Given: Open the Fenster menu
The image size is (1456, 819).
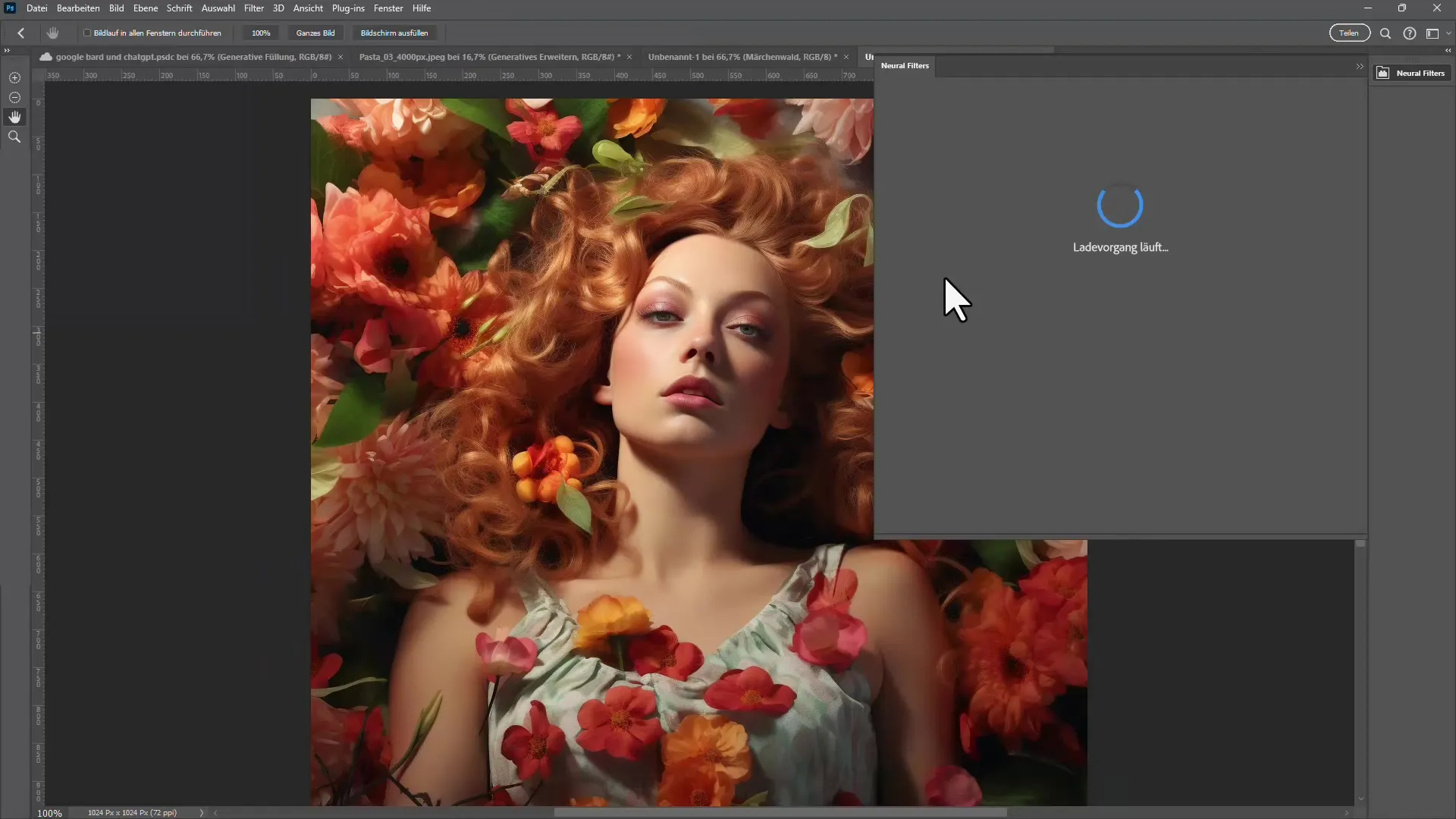Looking at the screenshot, I should (388, 8).
